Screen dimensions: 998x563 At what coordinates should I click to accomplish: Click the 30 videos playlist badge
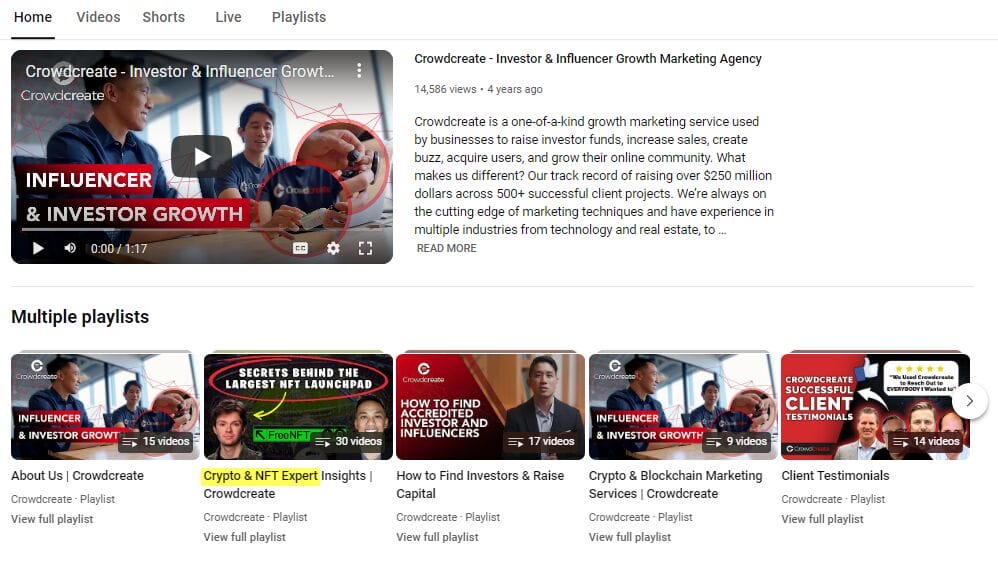(349, 441)
